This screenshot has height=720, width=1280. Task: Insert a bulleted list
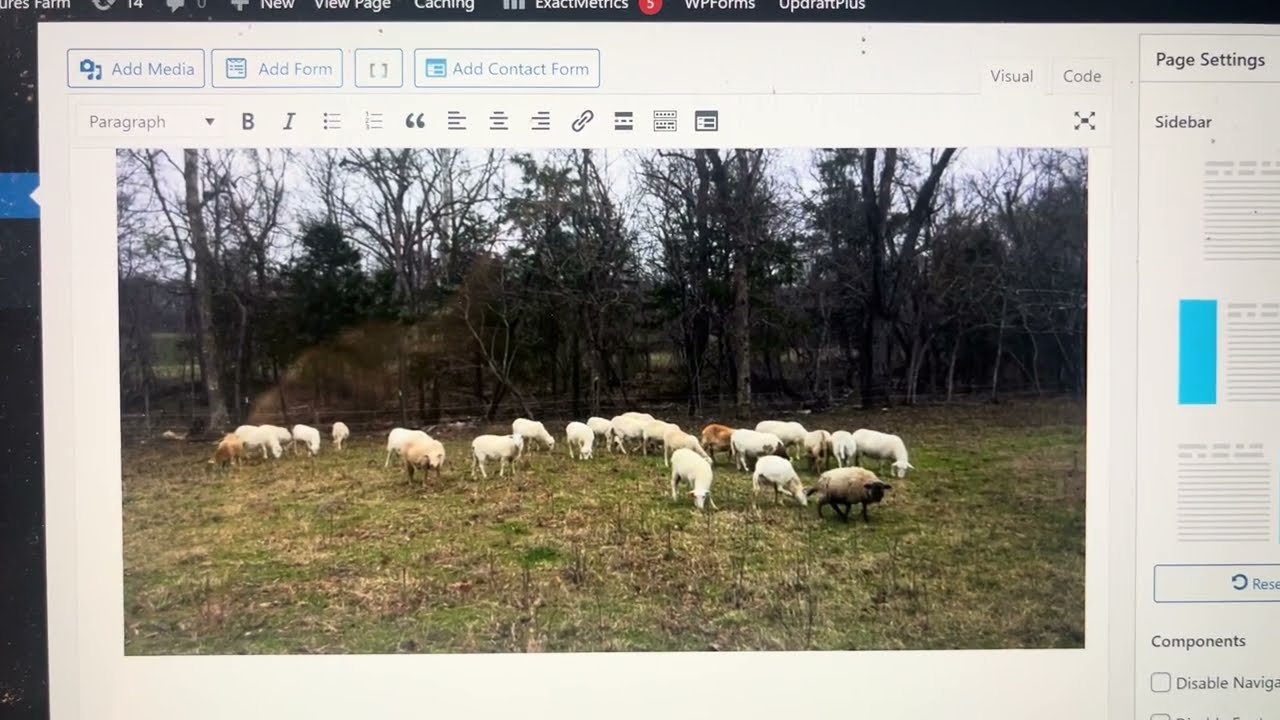point(332,122)
